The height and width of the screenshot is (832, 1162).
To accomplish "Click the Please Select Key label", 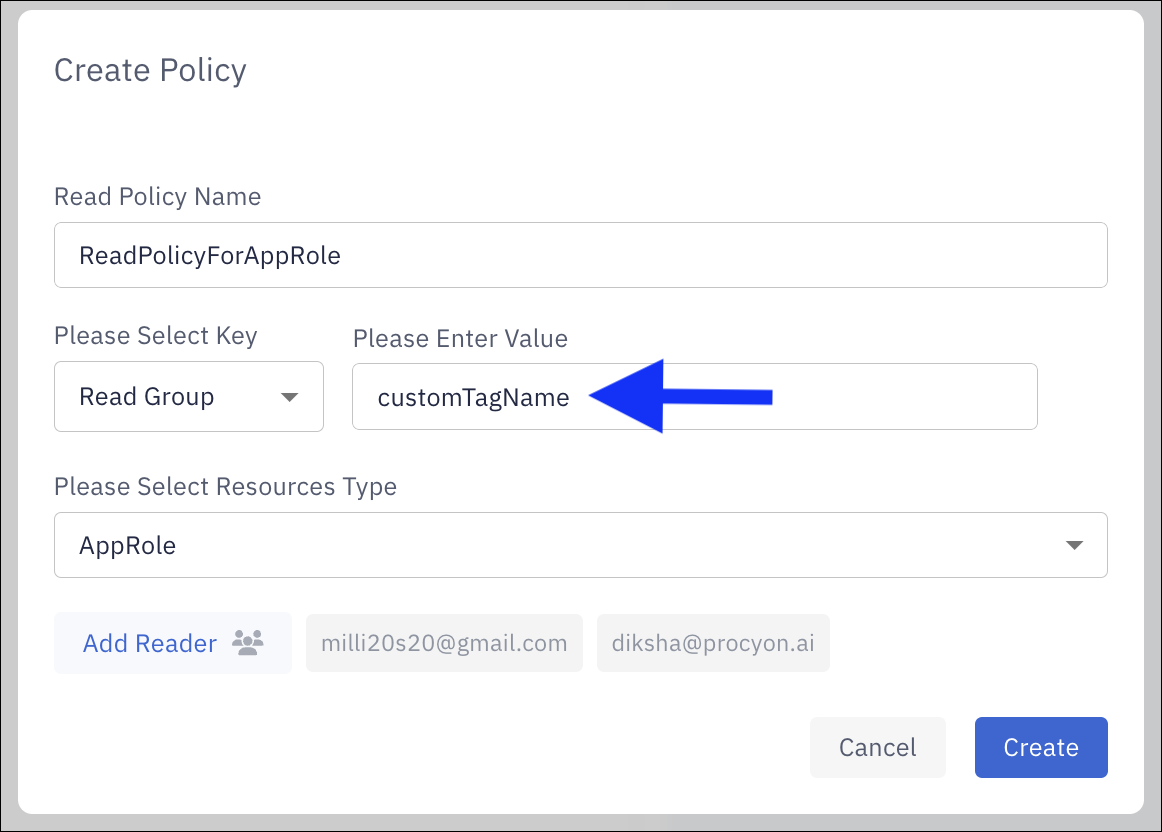I will [156, 336].
